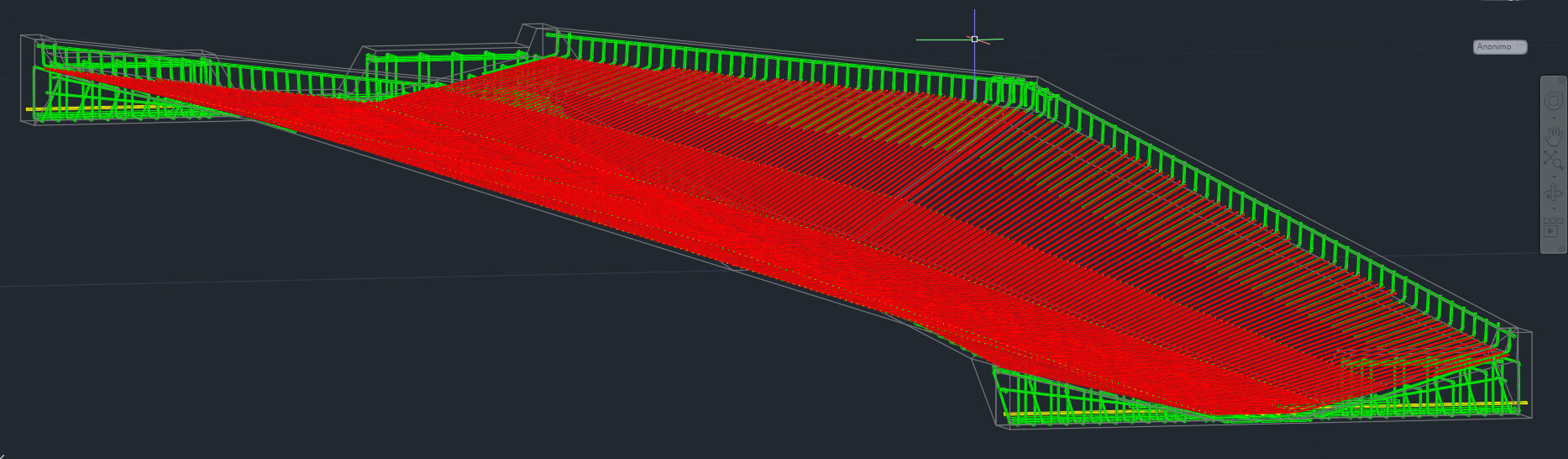Screen dimensions: 1568x459
Task: Close the navigation bar with its X
Action: [x=1560, y=80]
